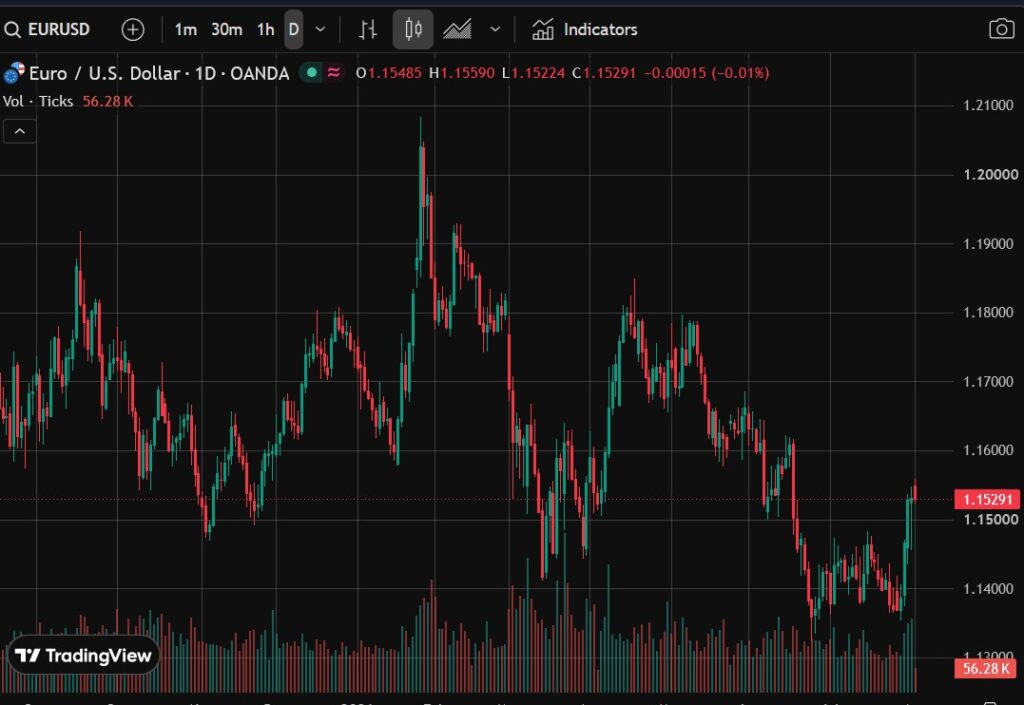Switch to the area chart style
The image size is (1024, 705).
point(457,29)
